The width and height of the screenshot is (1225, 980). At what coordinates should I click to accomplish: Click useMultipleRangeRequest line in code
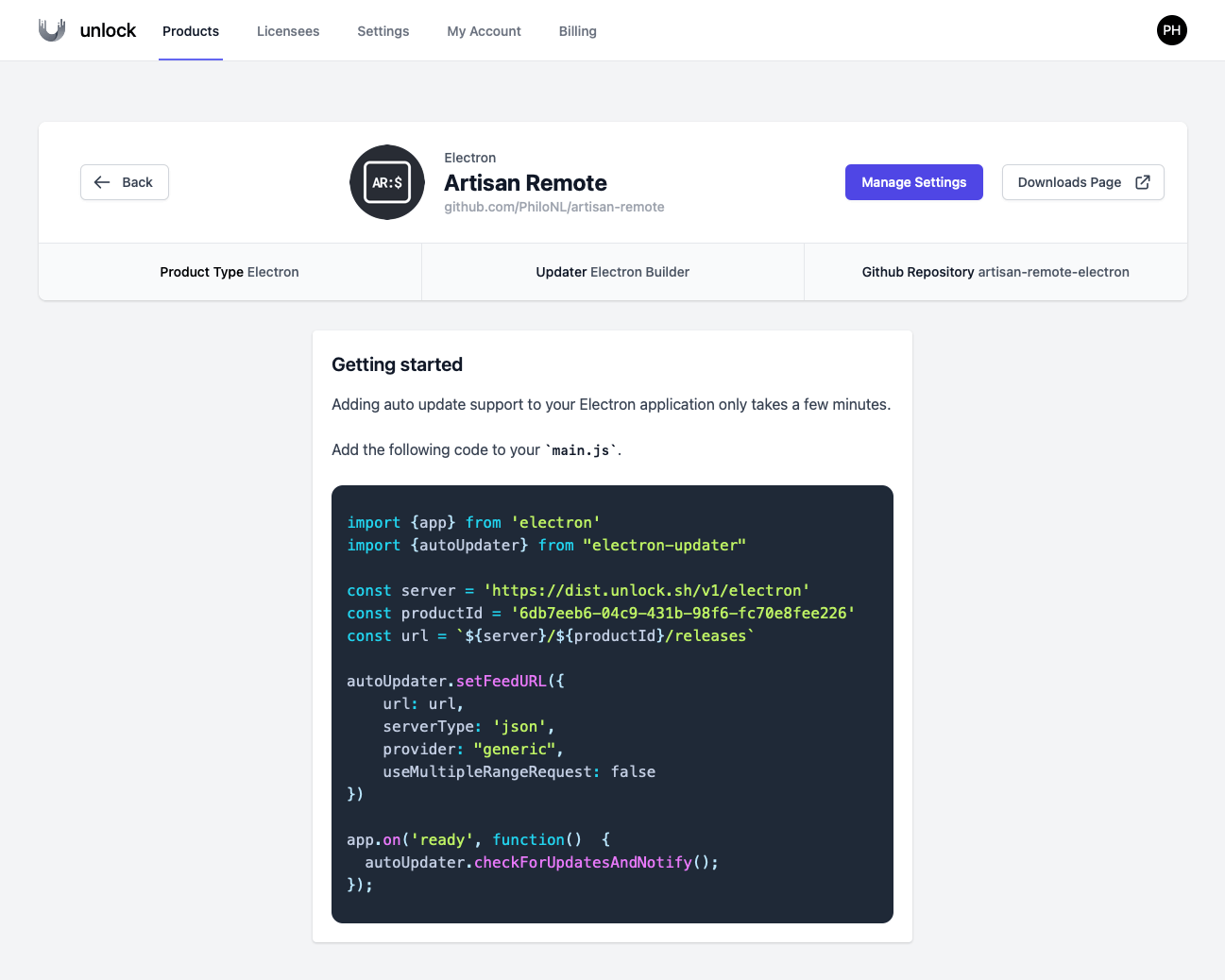point(519,771)
